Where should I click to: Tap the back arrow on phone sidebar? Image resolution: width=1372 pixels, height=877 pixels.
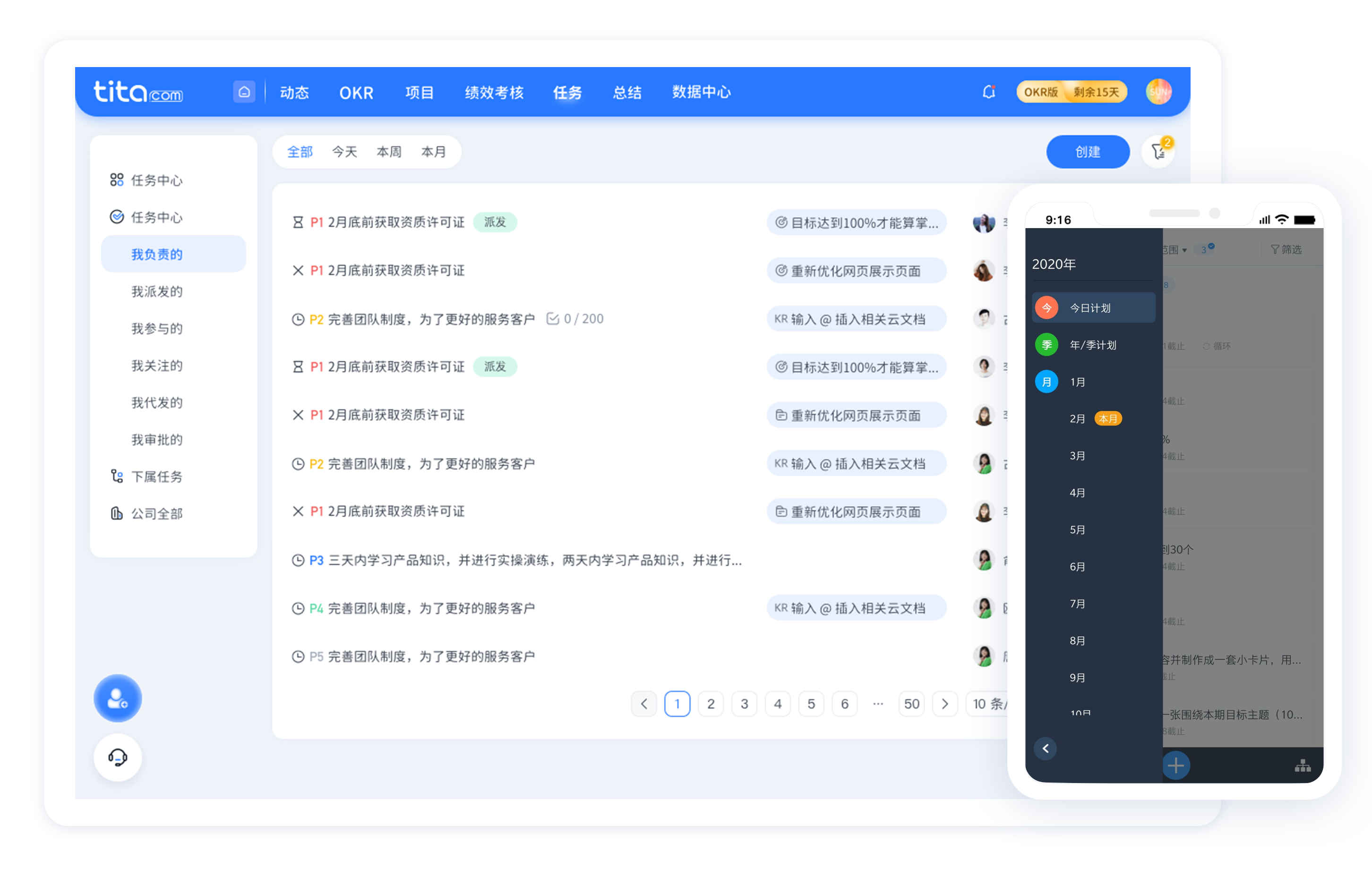1046,748
